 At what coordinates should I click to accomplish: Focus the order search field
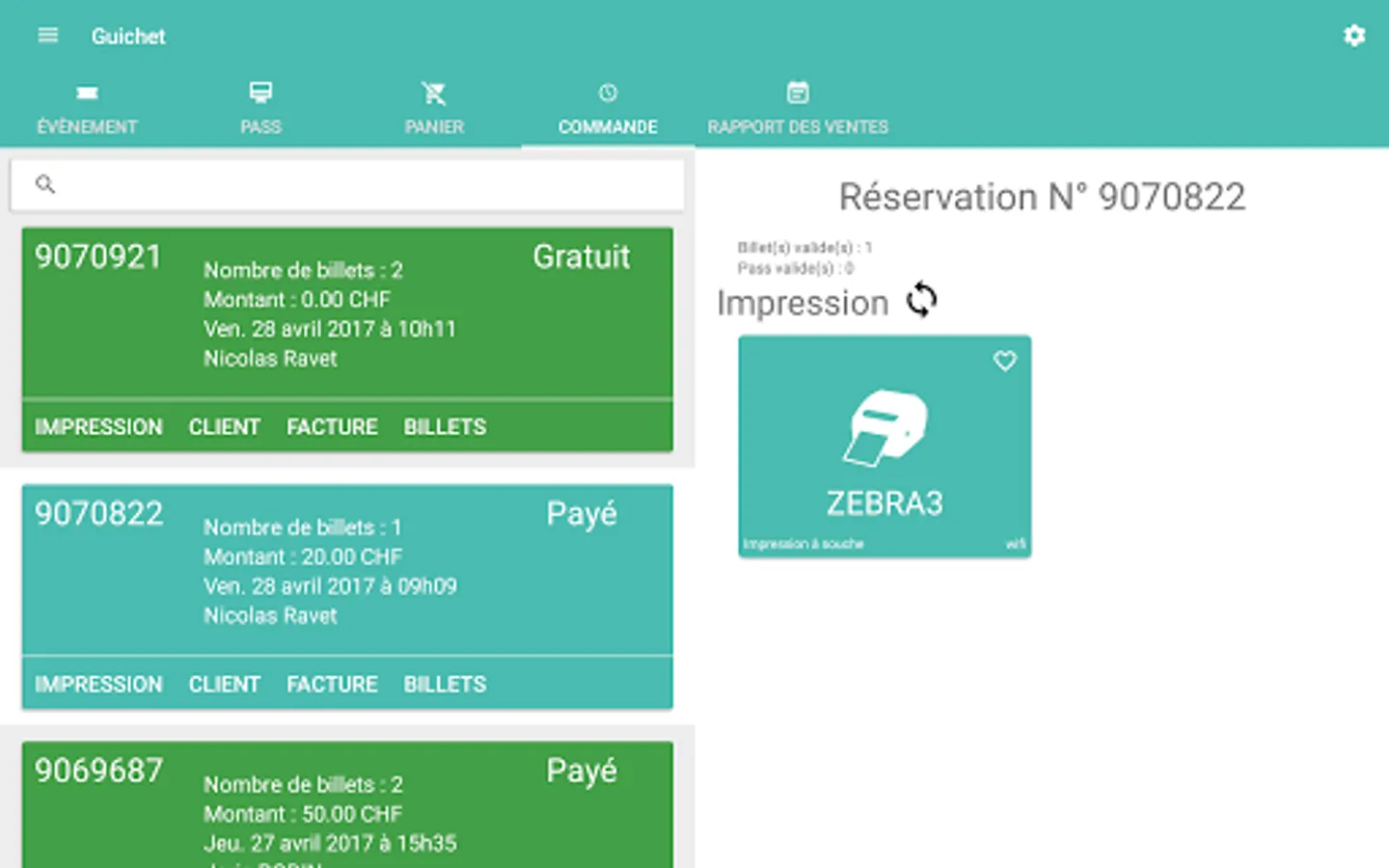(x=347, y=184)
